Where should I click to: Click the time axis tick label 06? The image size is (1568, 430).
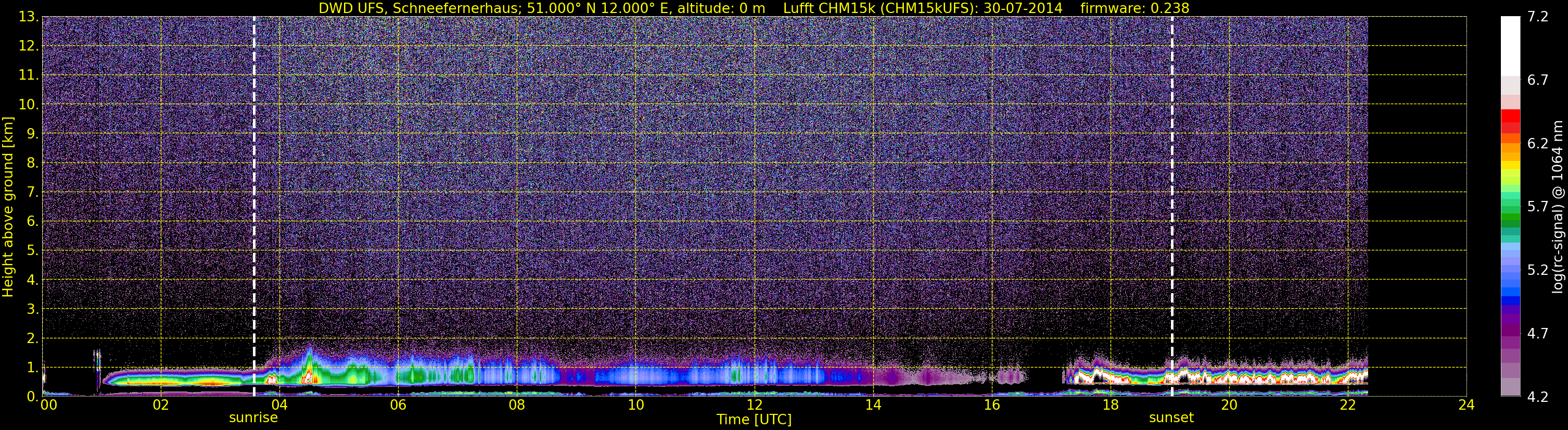398,405
